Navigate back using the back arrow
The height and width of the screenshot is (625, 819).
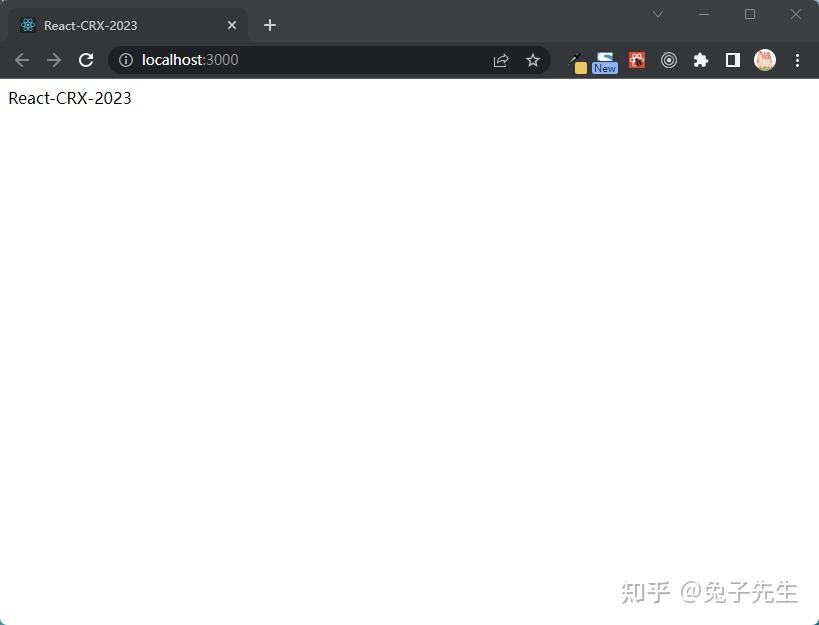(22, 60)
